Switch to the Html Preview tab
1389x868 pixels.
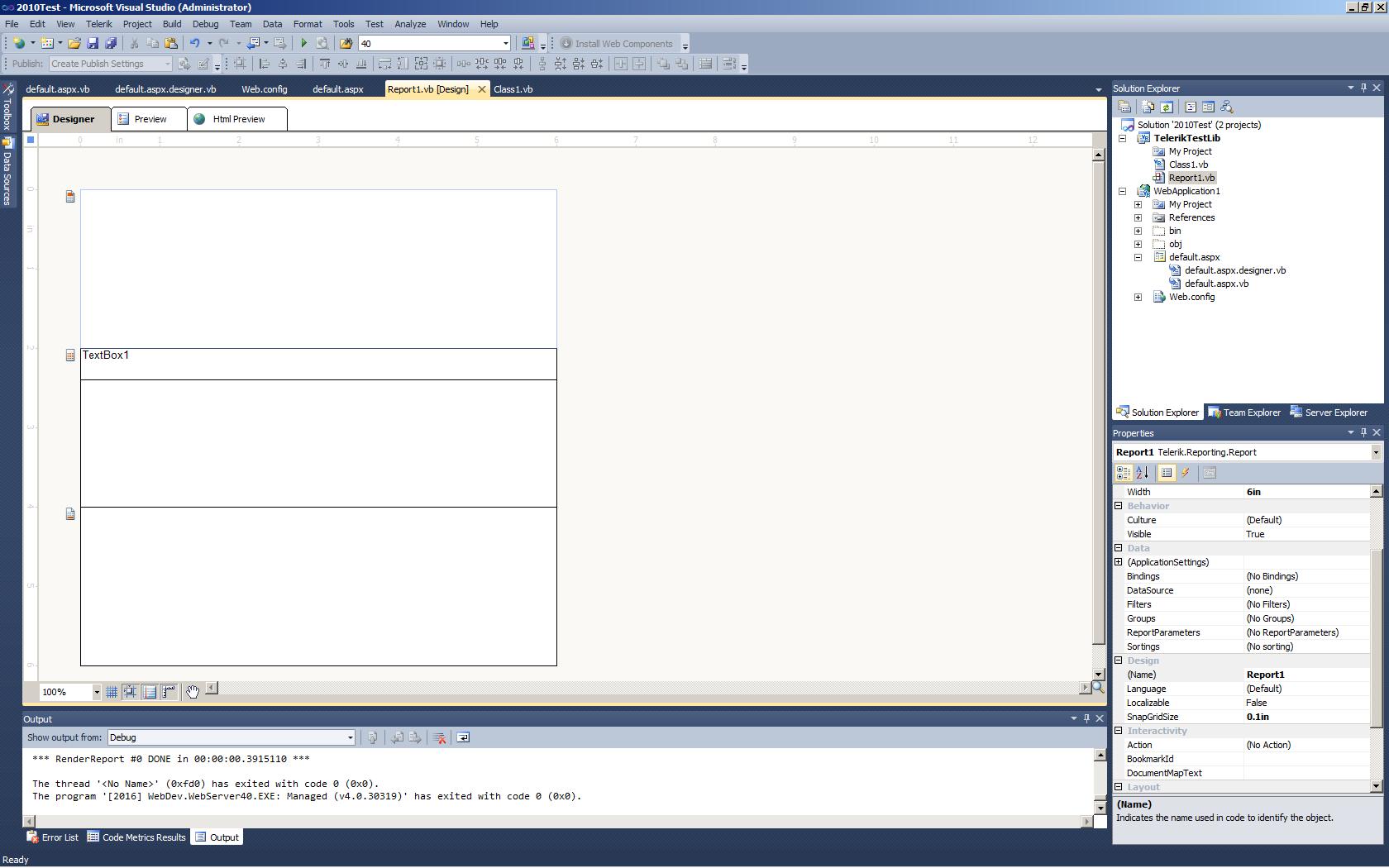click(x=237, y=119)
